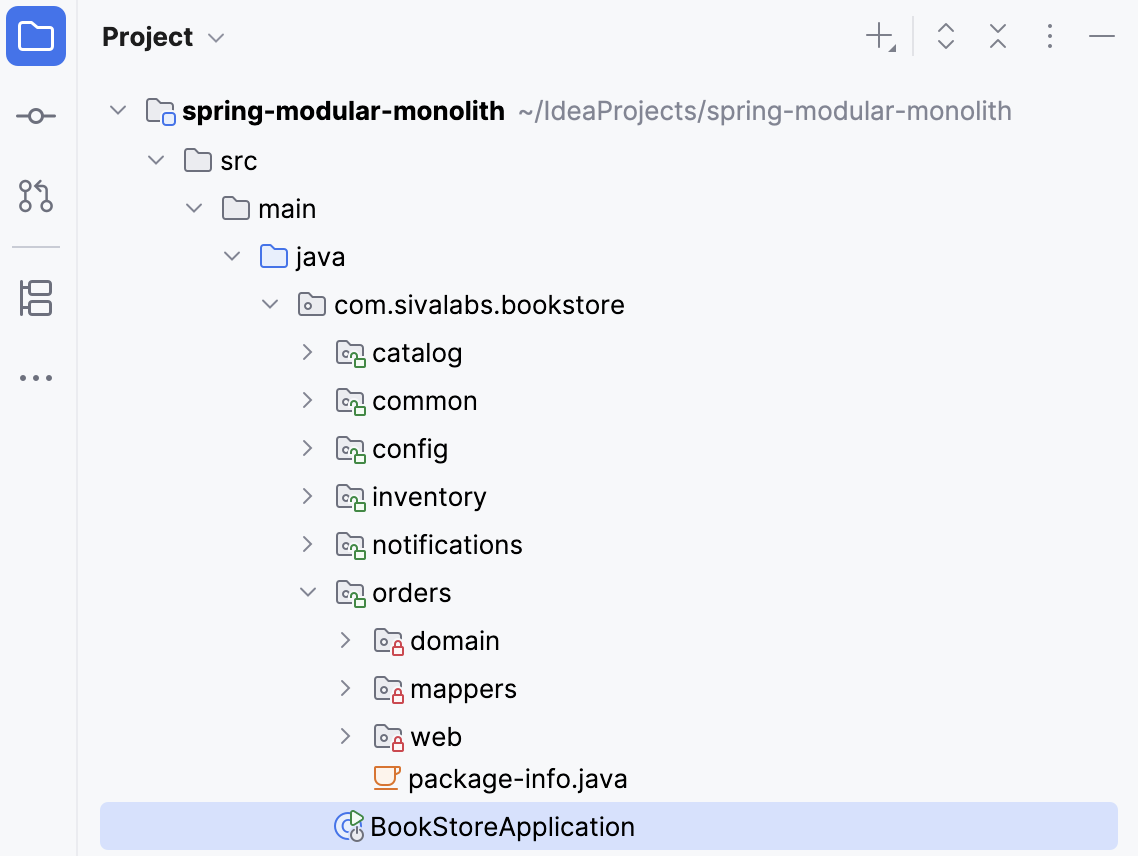Select the notifications package
1138x856 pixels.
[x=447, y=544]
